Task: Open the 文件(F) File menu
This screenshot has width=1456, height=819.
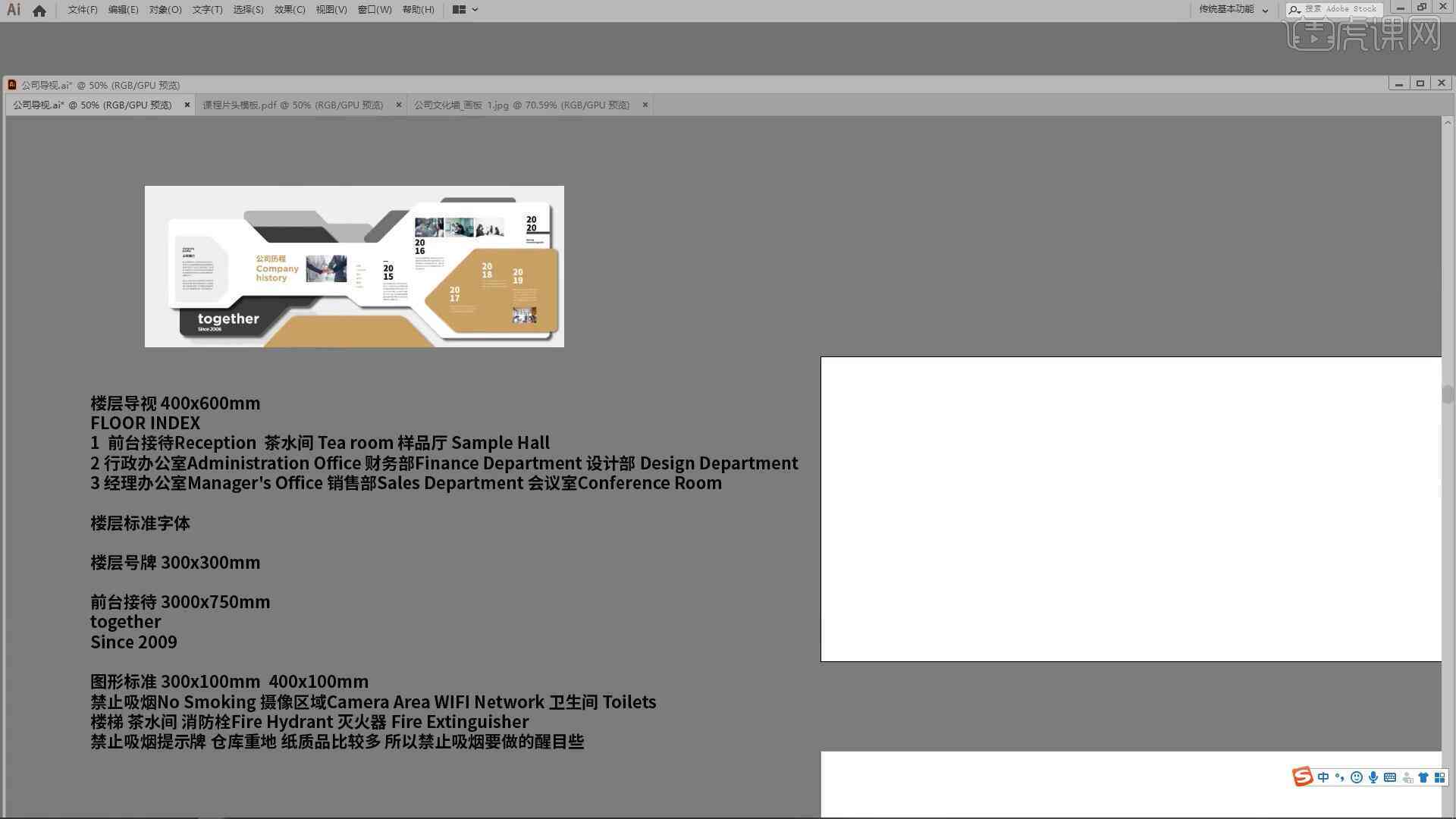Action: tap(80, 9)
